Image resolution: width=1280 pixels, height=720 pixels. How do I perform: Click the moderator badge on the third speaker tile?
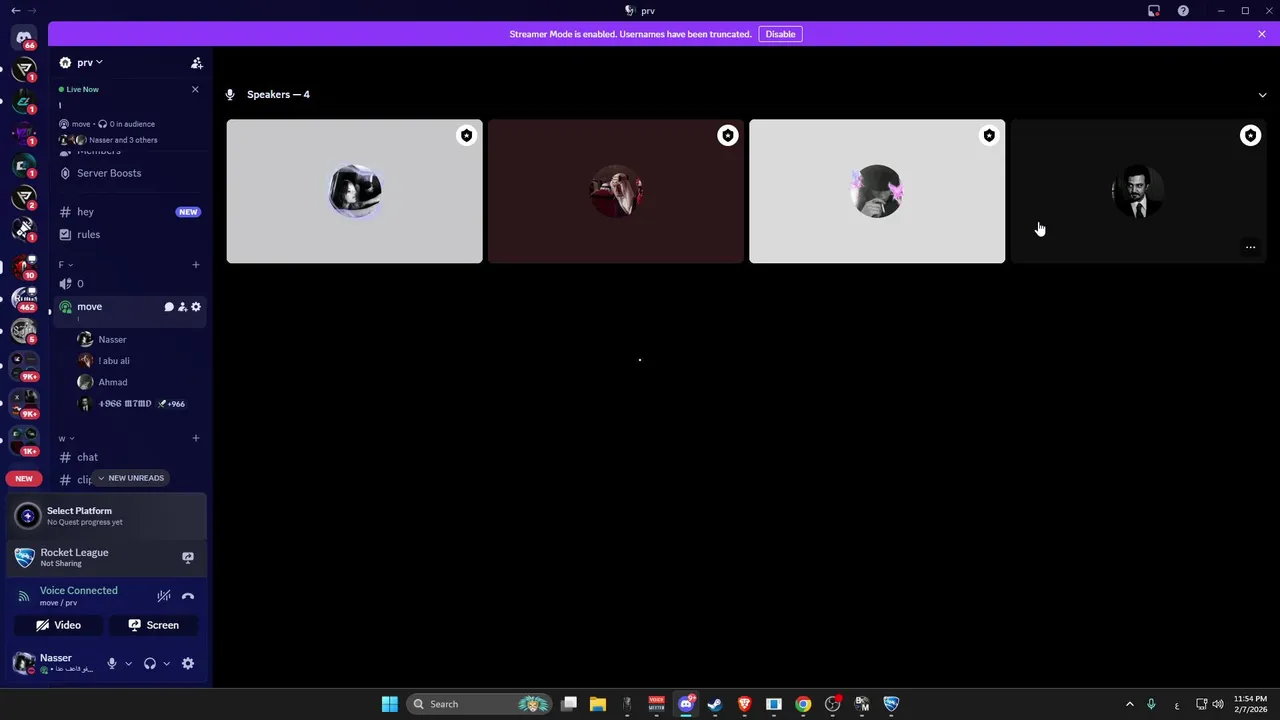[989, 136]
